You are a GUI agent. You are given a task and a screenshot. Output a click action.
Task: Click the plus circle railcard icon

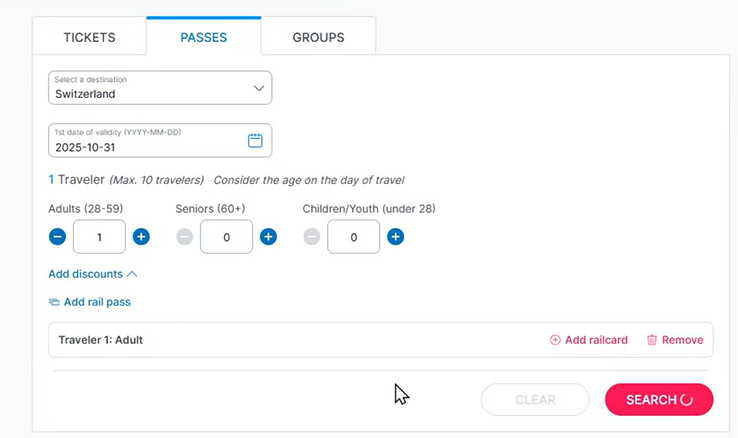coord(555,340)
